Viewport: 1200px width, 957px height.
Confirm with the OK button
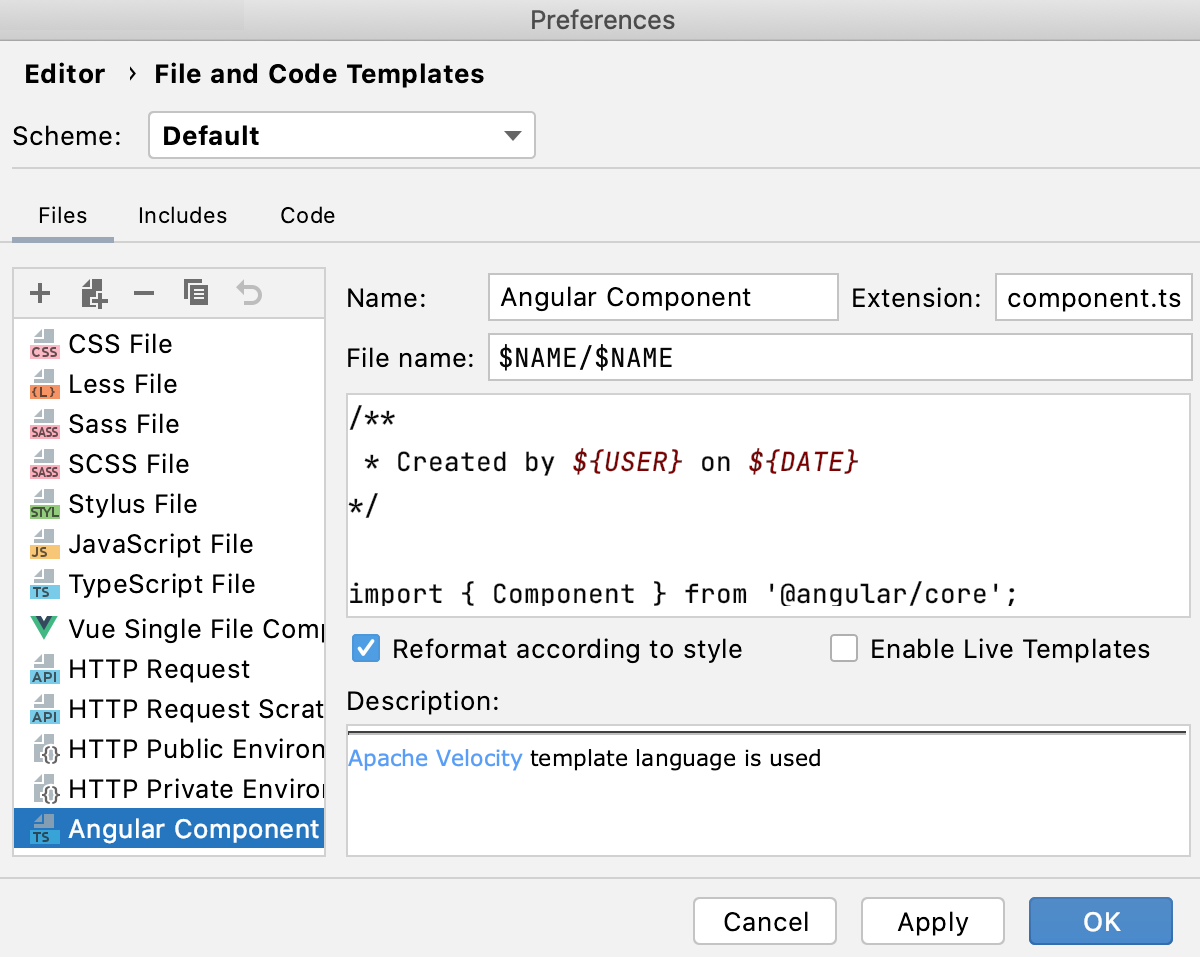[1101, 921]
